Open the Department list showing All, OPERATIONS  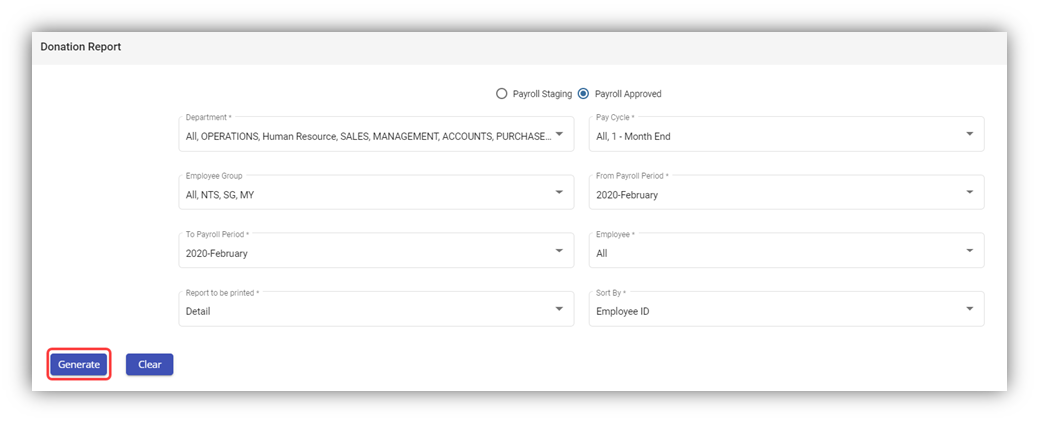click(x=366, y=136)
